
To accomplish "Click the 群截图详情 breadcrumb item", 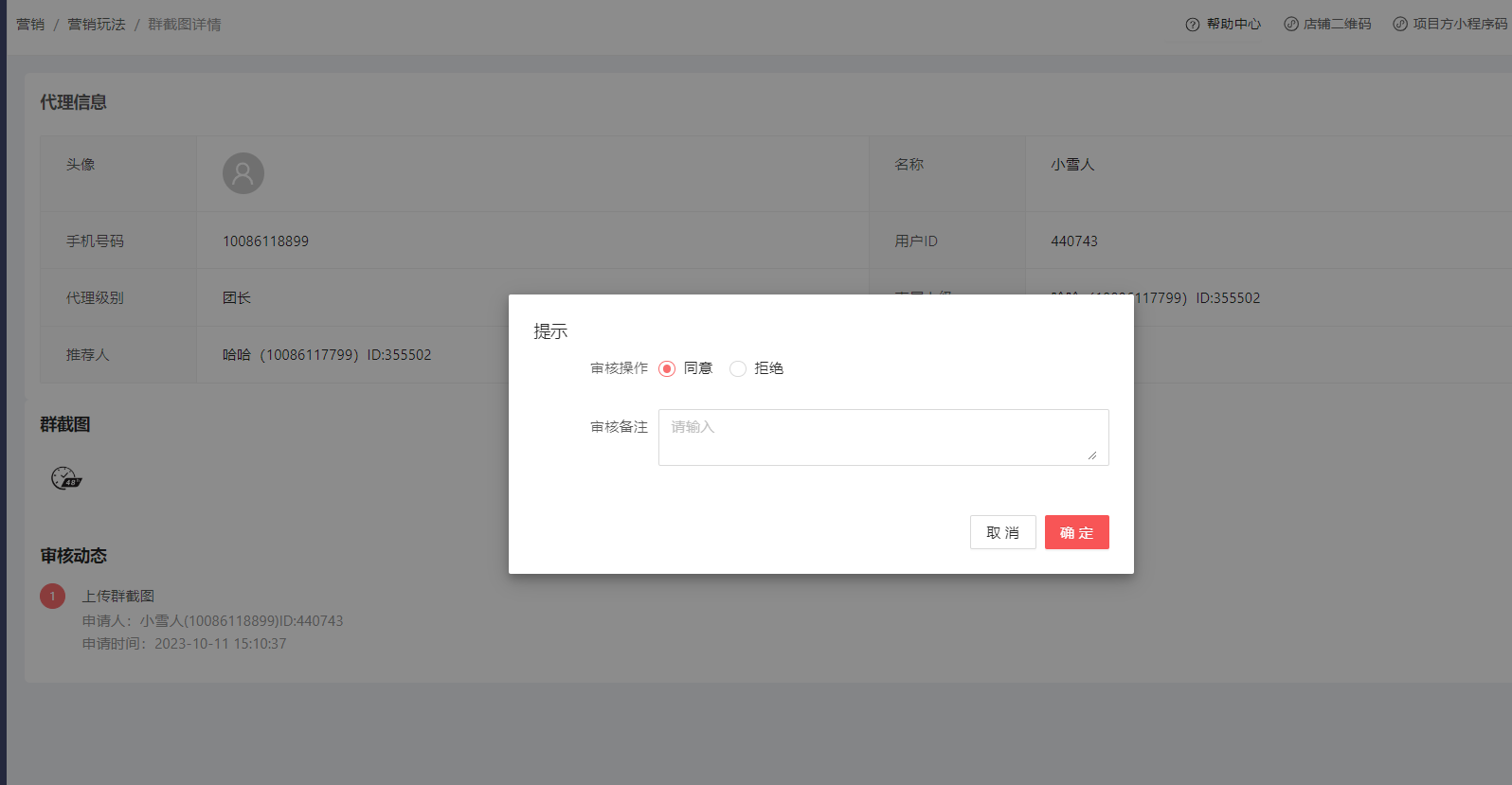I will coord(185,25).
